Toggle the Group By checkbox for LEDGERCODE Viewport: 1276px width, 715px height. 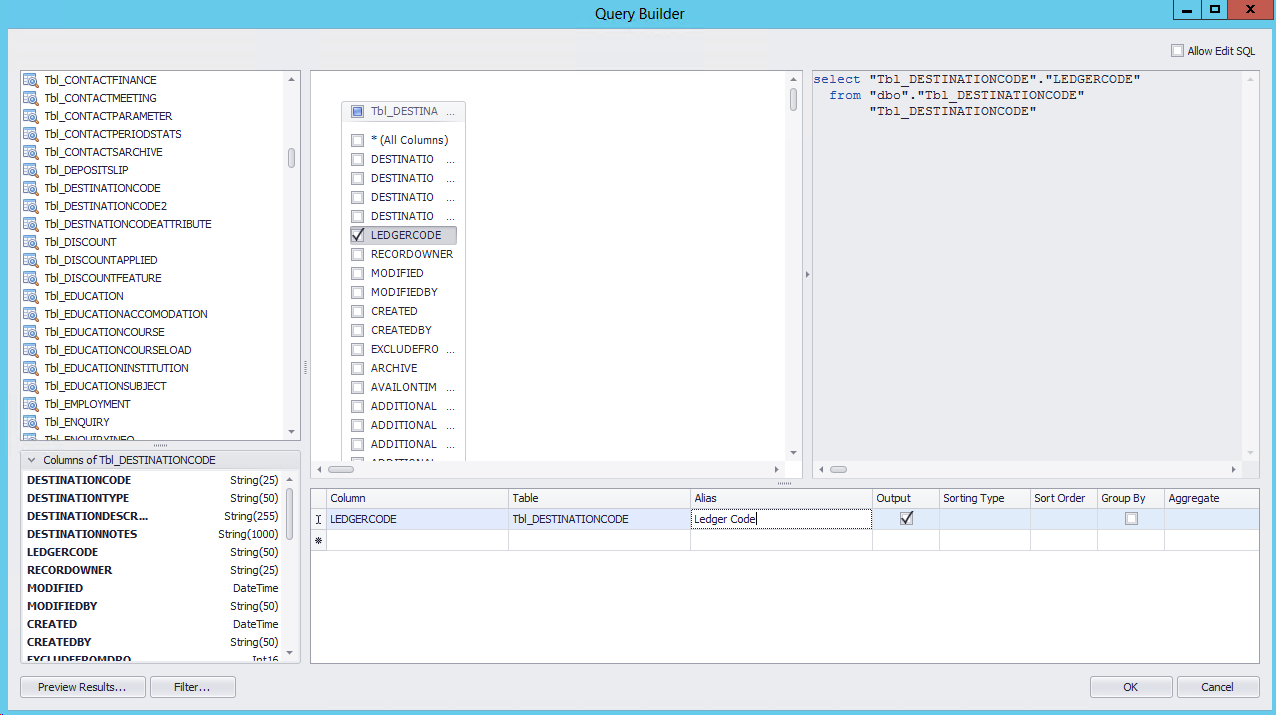[x=1131, y=519]
